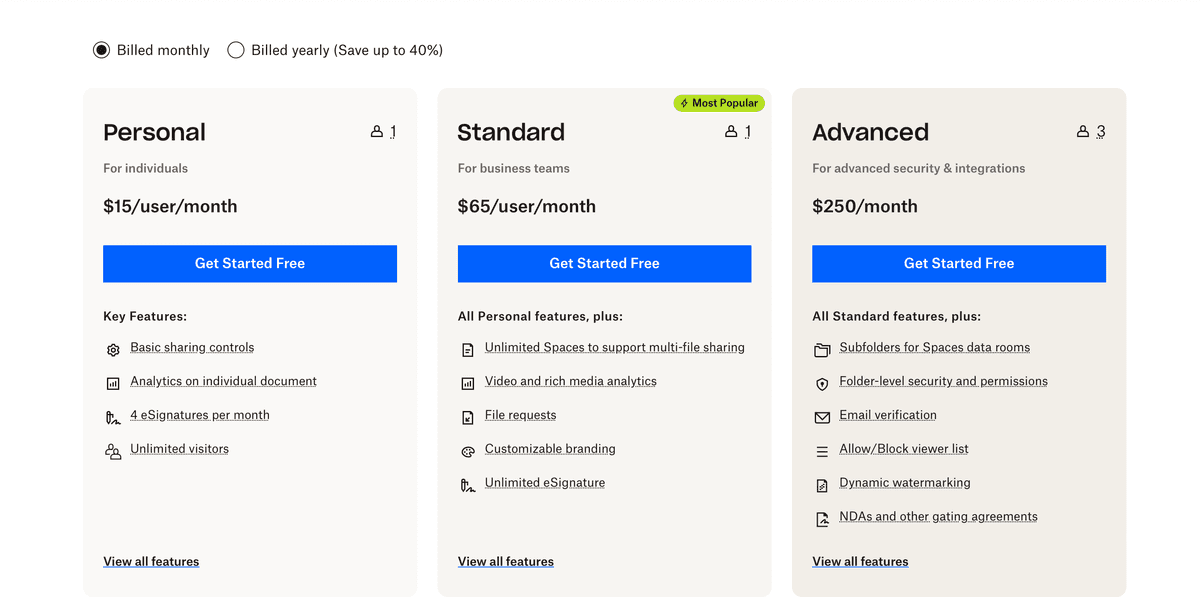This screenshot has width=1200, height=614.
Task: Click the gear icon beside Basic sharing controls
Action: (112, 350)
